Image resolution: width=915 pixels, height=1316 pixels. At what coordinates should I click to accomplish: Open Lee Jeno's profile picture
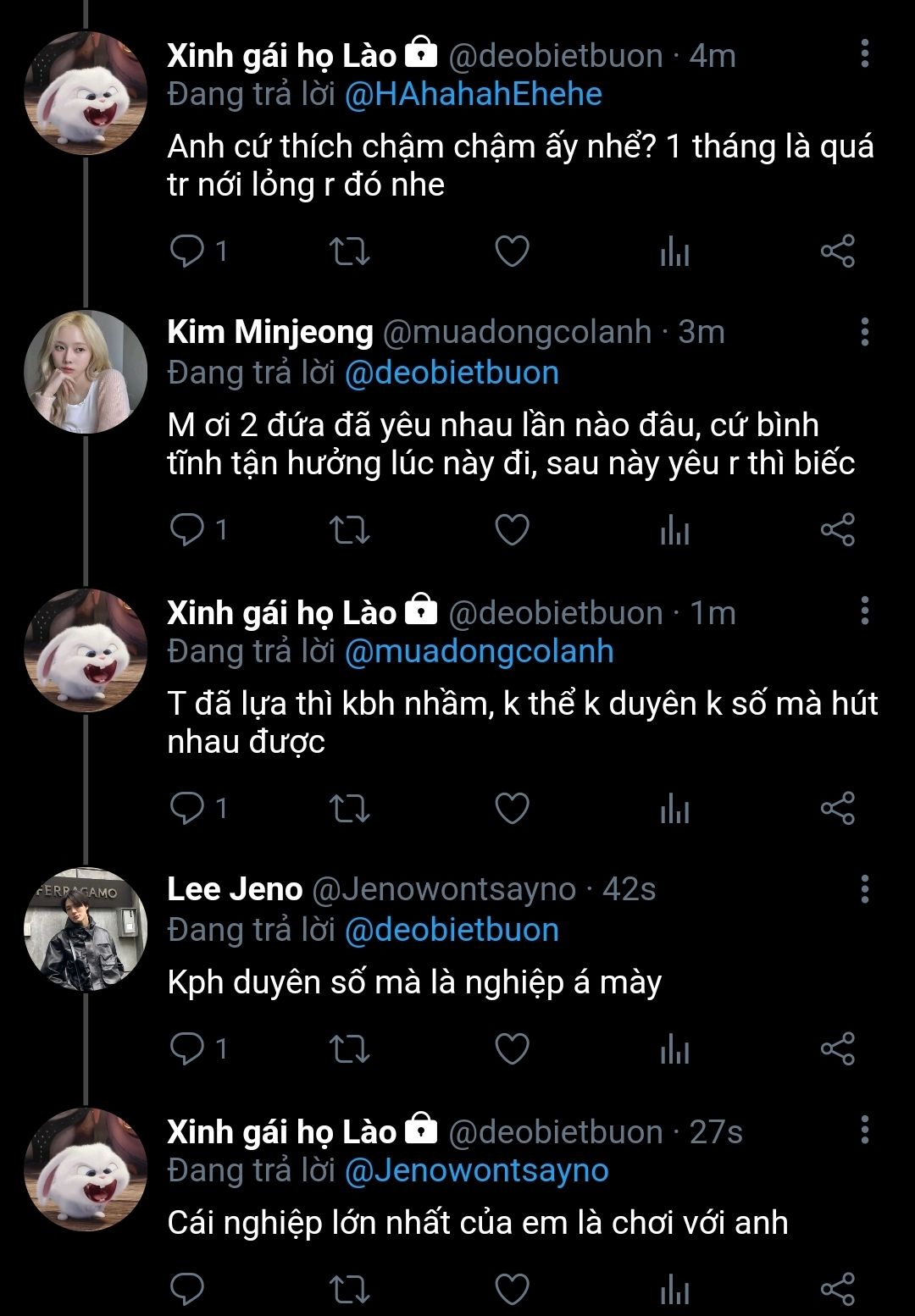point(85,929)
